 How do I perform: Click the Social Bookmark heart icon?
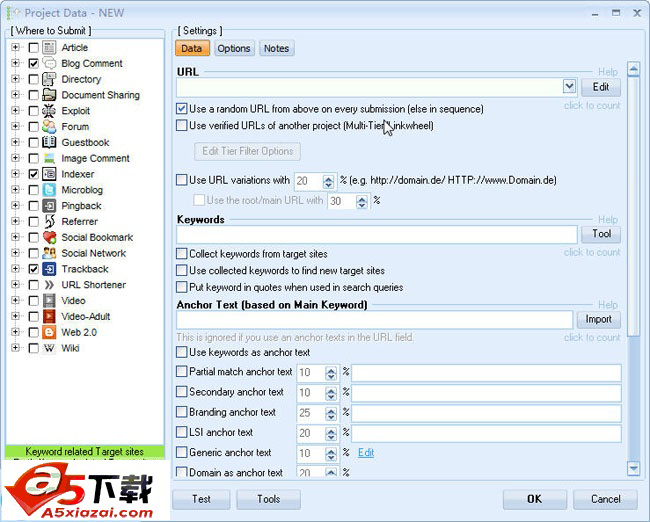pos(49,237)
